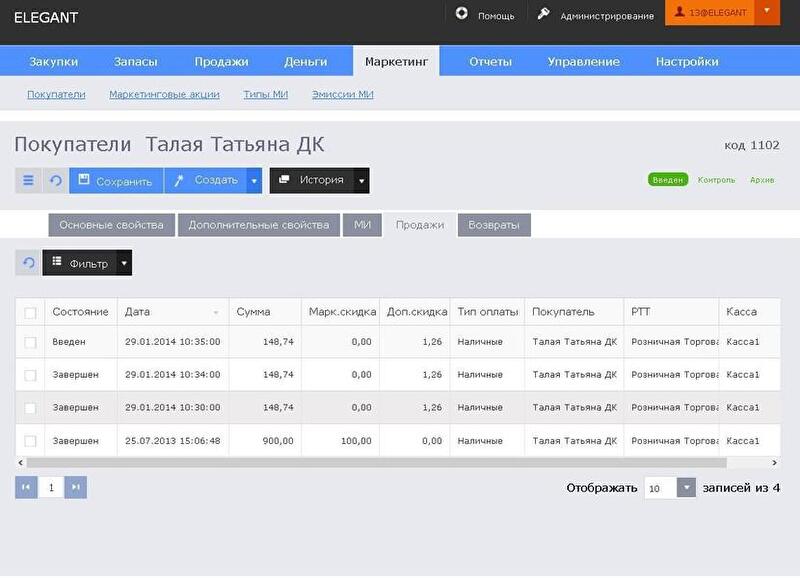Switch to the Возвраты tab

pos(494,225)
